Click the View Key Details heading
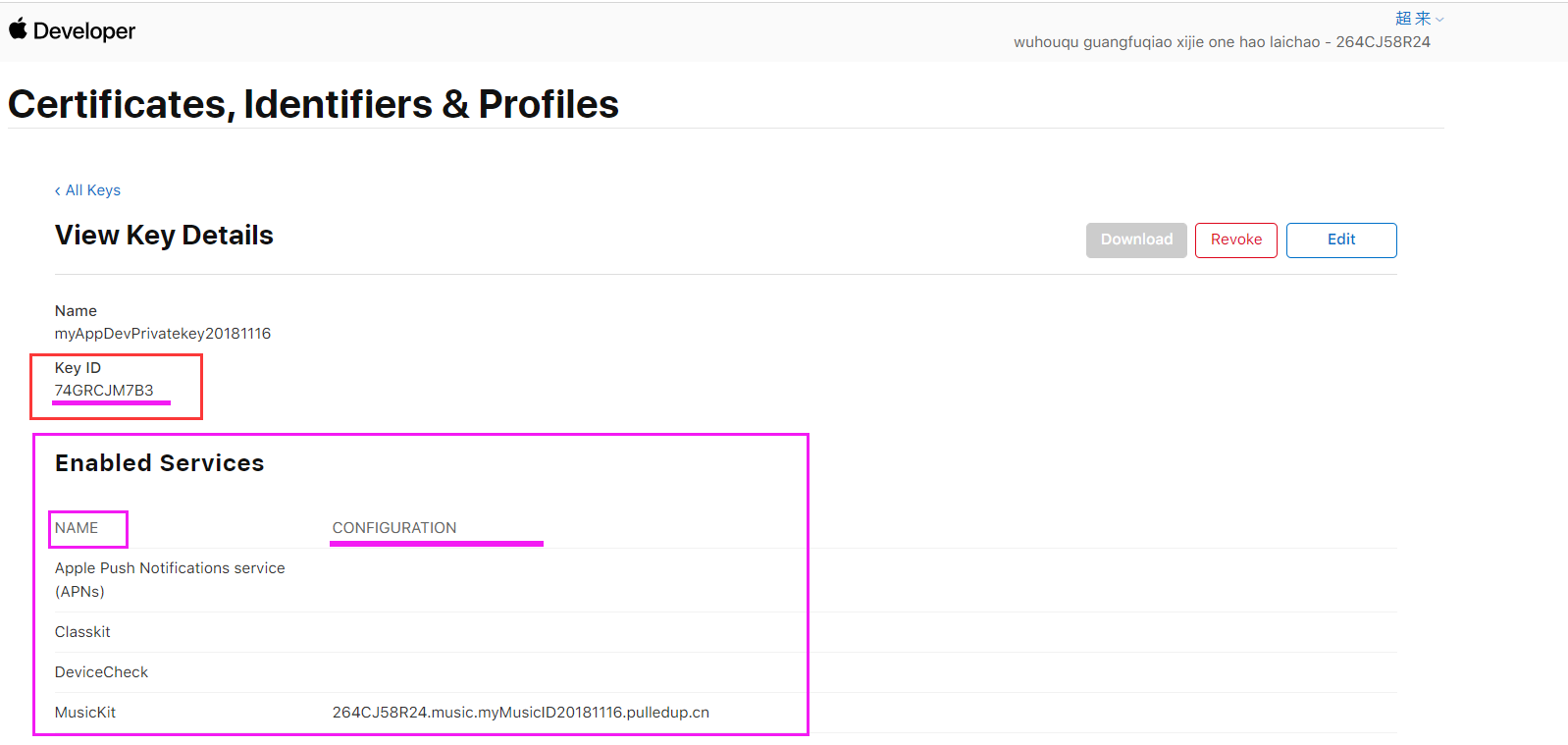Image resolution: width=1568 pixels, height=745 pixels. click(x=164, y=236)
